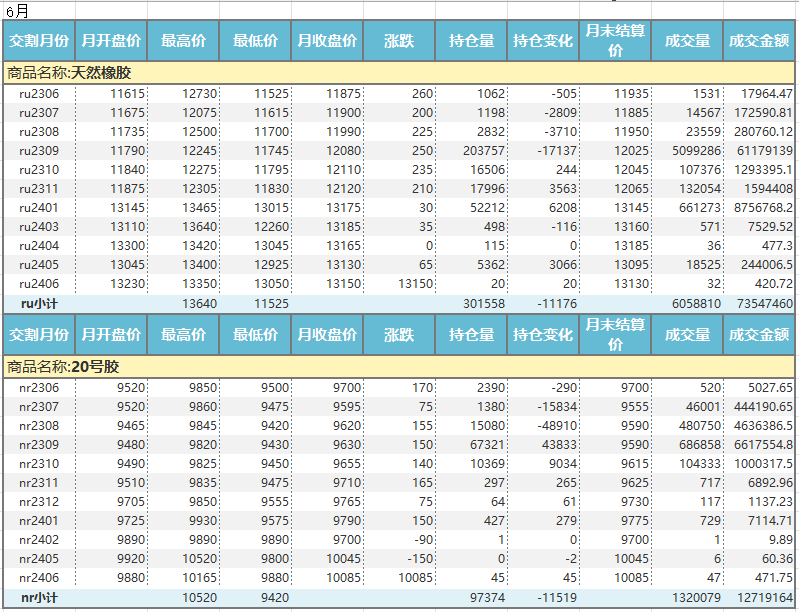Click the nr2312 contract cell

(39, 502)
